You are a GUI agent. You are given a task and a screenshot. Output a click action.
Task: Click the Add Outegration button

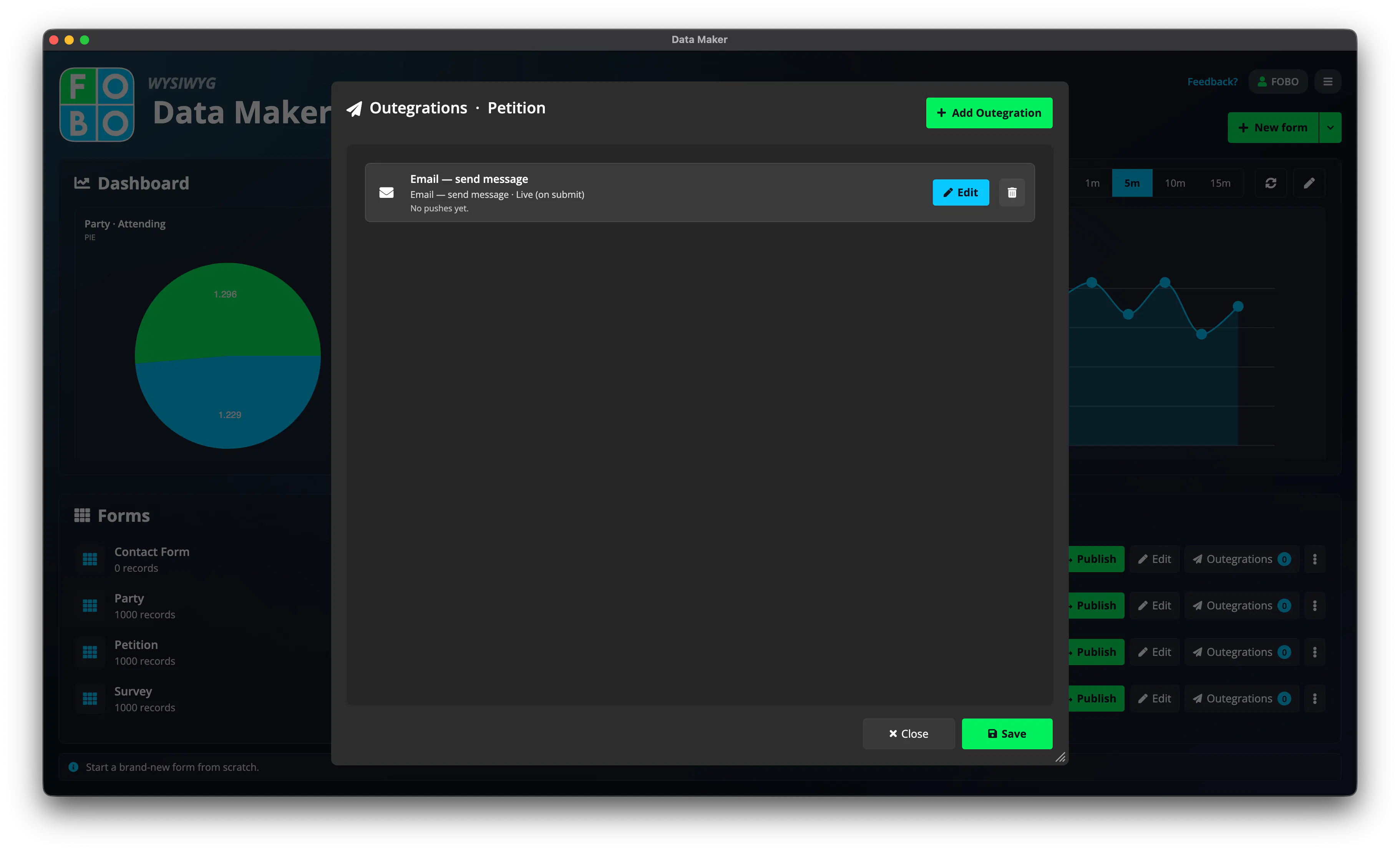[989, 113]
